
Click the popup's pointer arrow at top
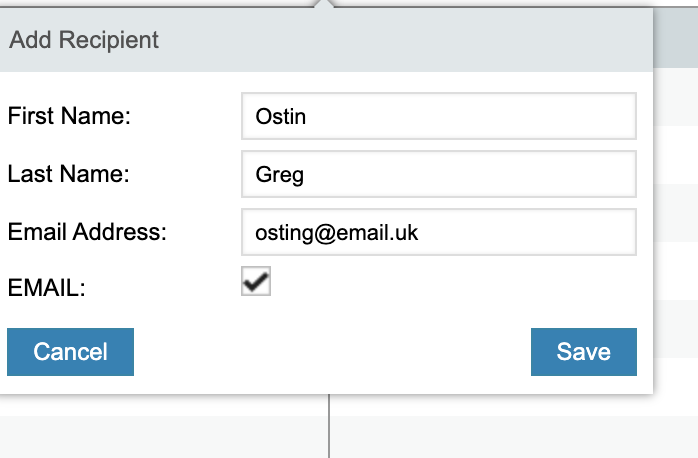point(322,5)
